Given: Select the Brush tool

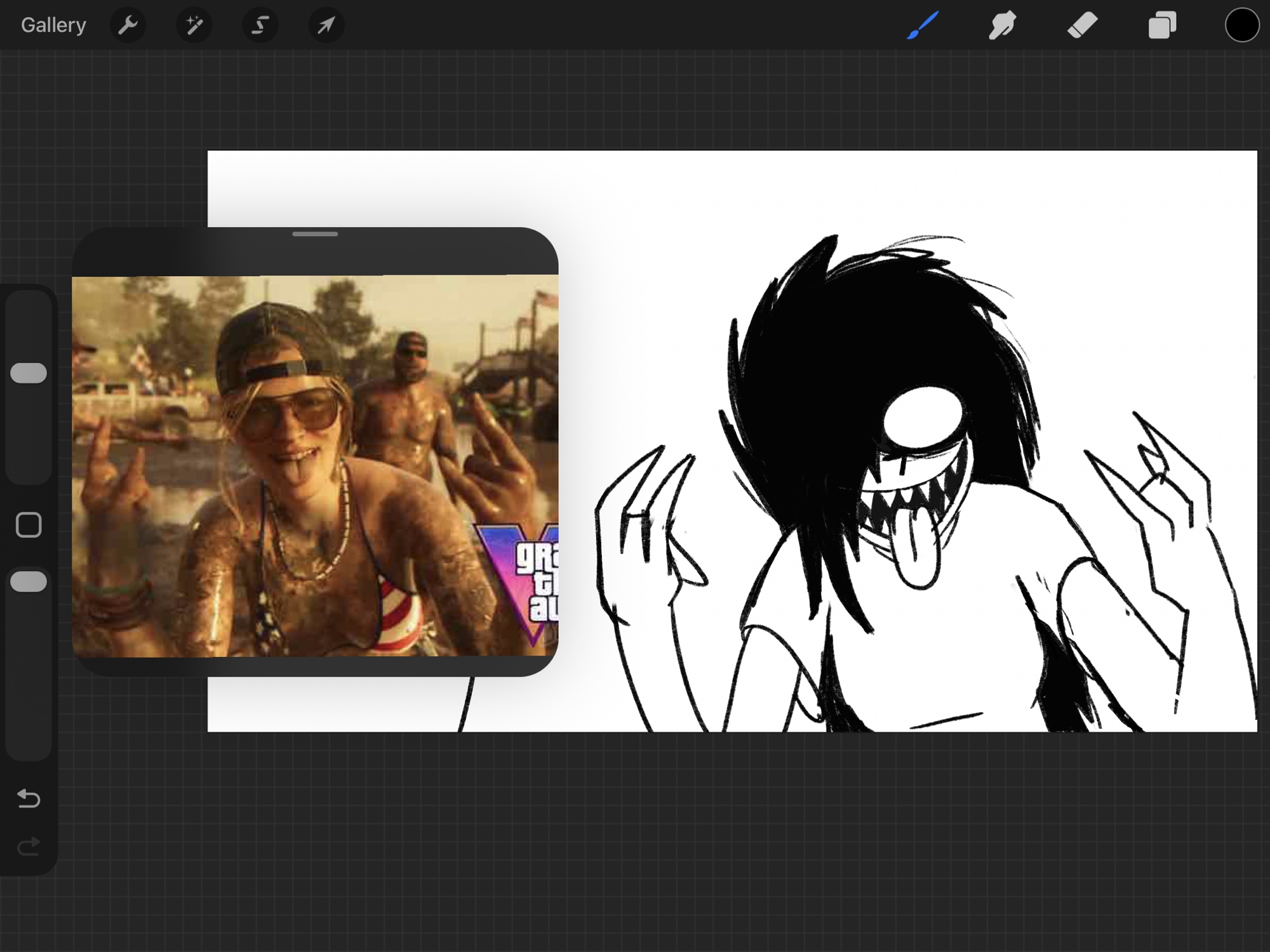Looking at the screenshot, I should [x=923, y=25].
